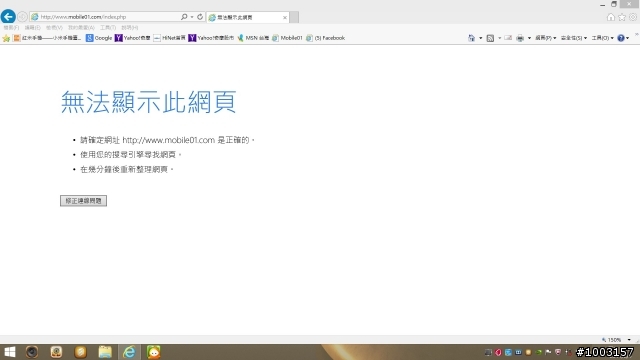Click the Print icon in command bar

(520, 38)
